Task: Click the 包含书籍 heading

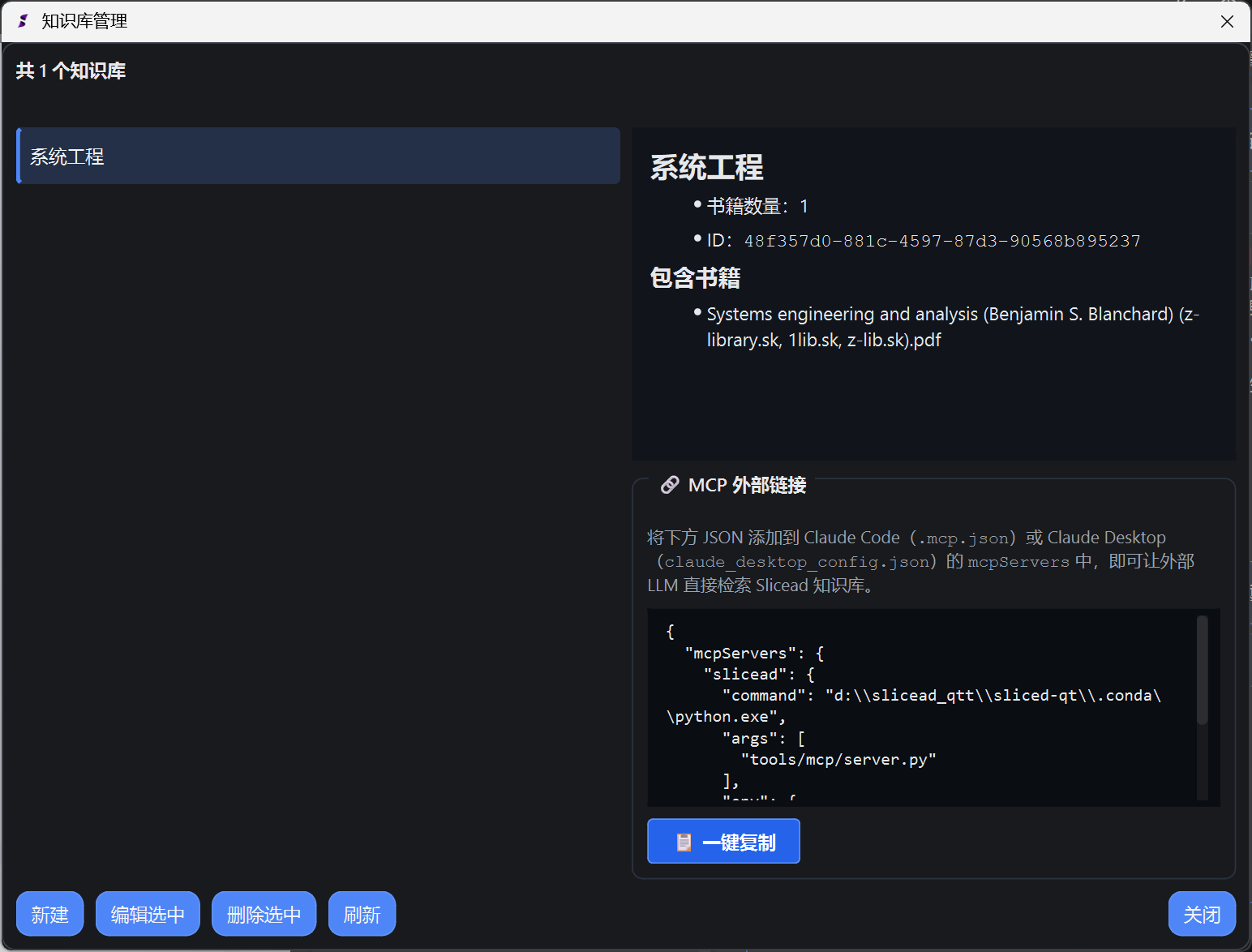Action: click(x=695, y=277)
